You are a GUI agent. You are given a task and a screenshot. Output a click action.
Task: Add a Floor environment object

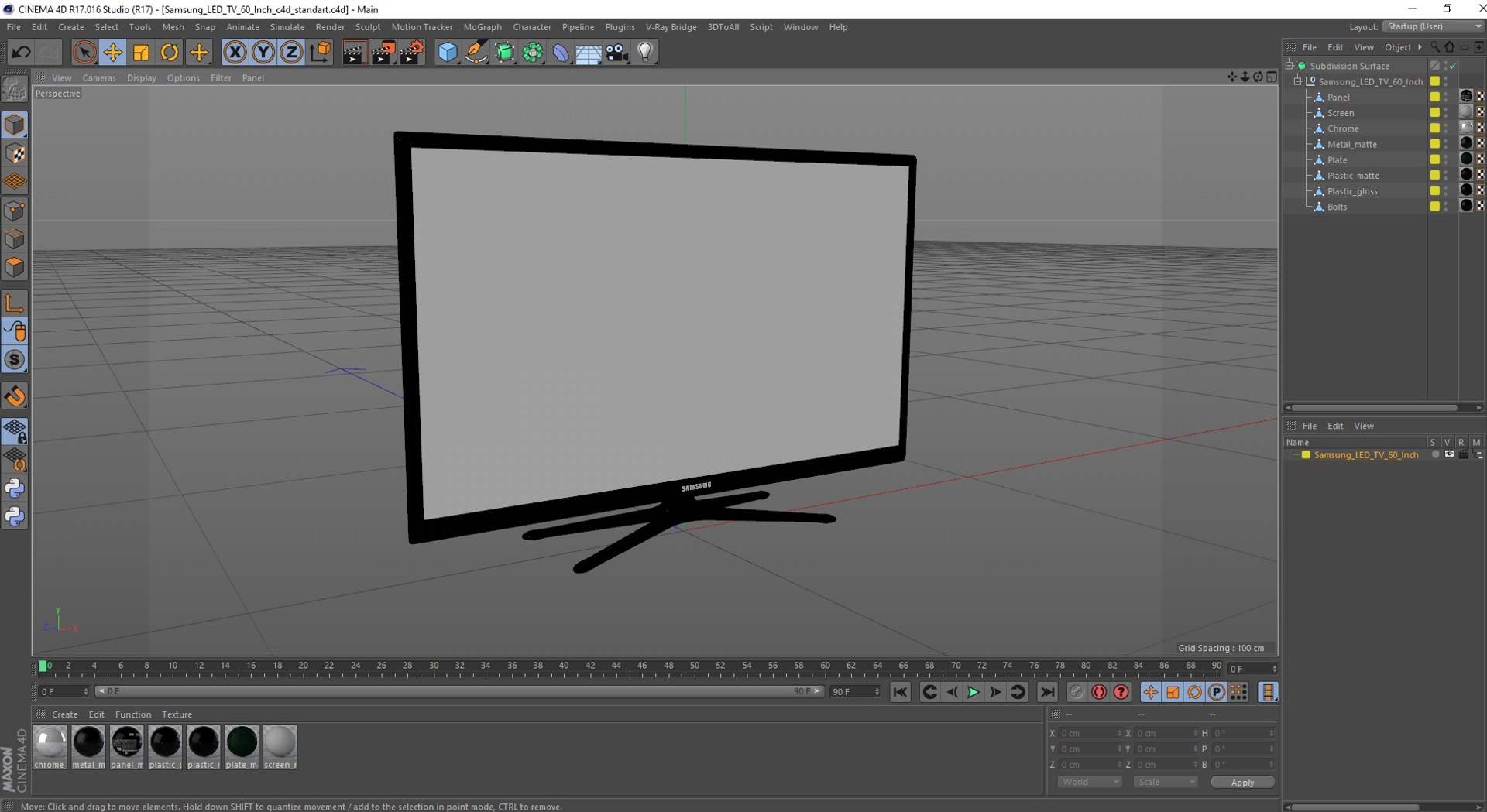(x=589, y=52)
